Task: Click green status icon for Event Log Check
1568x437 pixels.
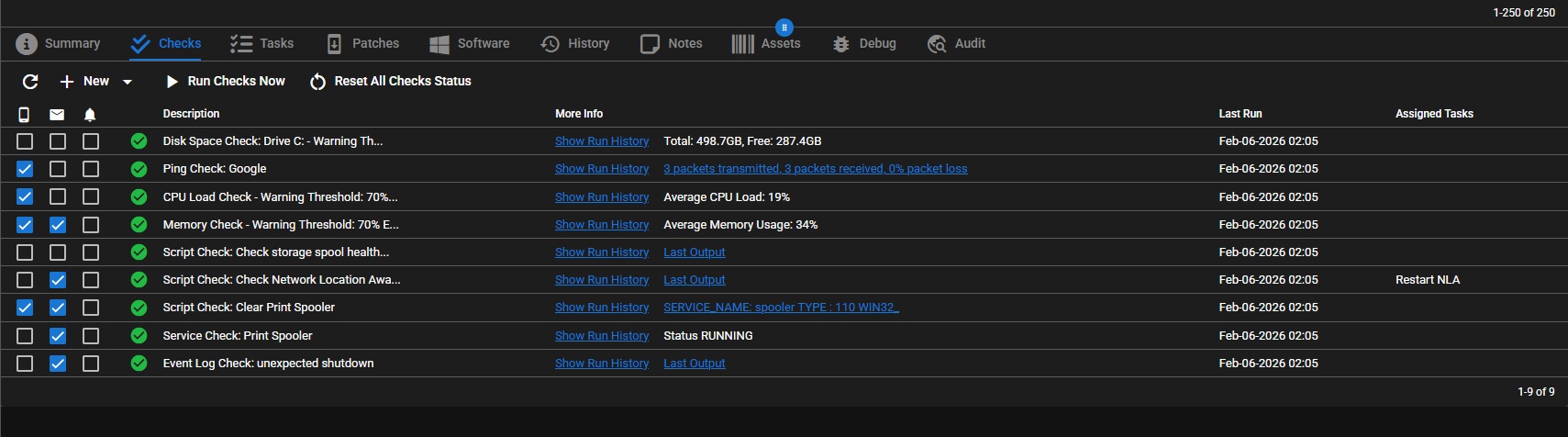Action: 139,363
